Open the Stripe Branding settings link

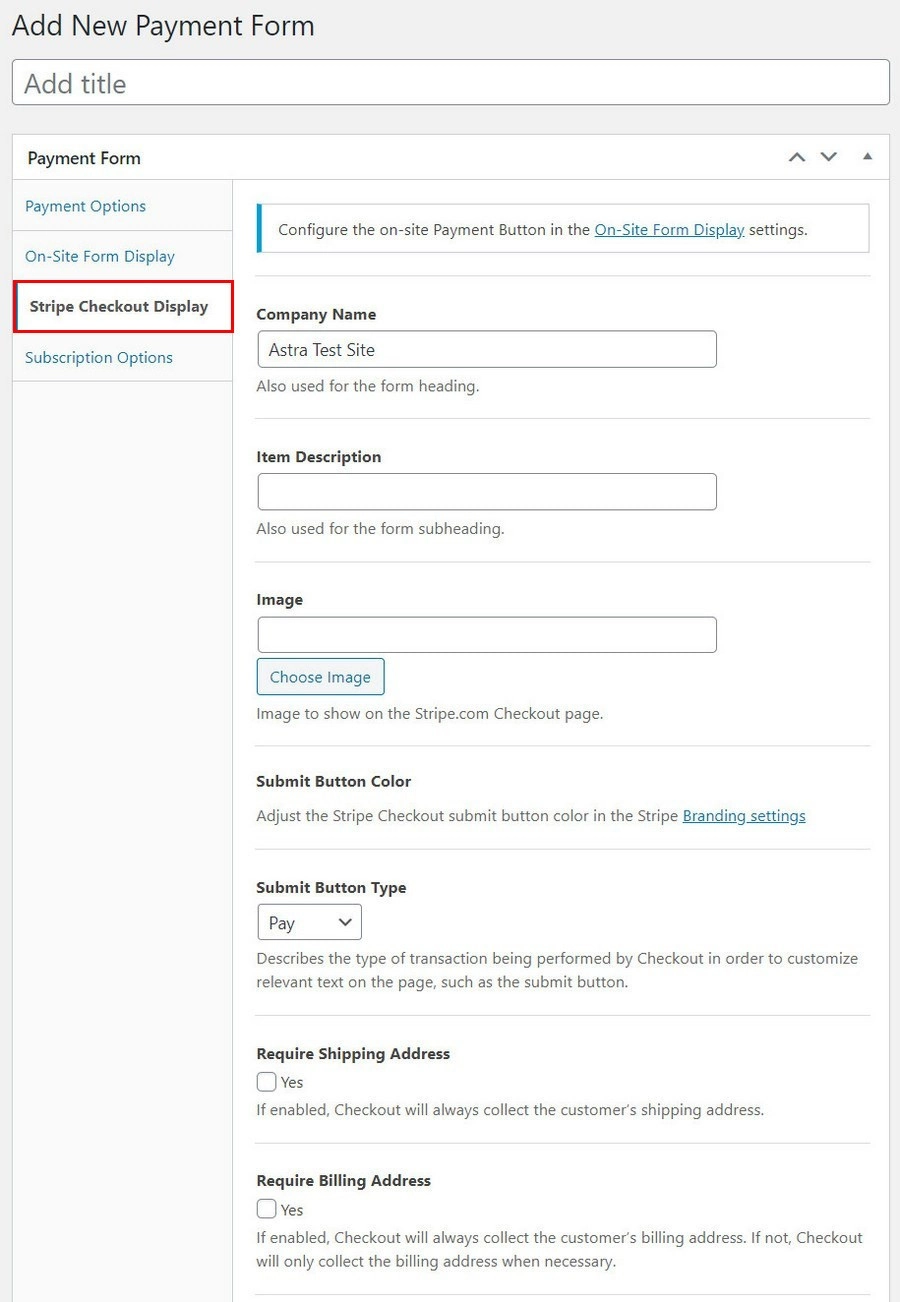[744, 815]
